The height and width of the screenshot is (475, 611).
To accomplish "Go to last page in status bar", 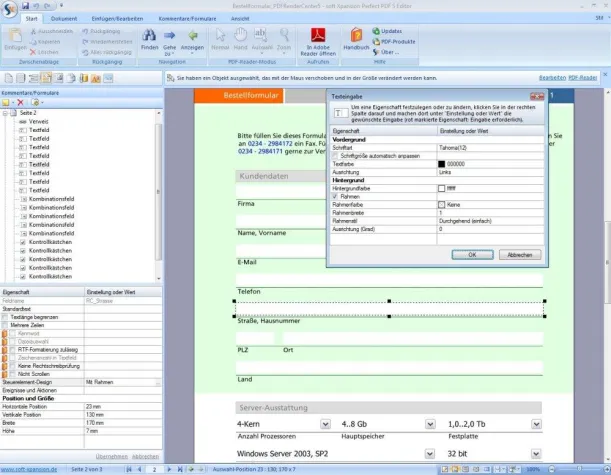I will [x=180, y=469].
